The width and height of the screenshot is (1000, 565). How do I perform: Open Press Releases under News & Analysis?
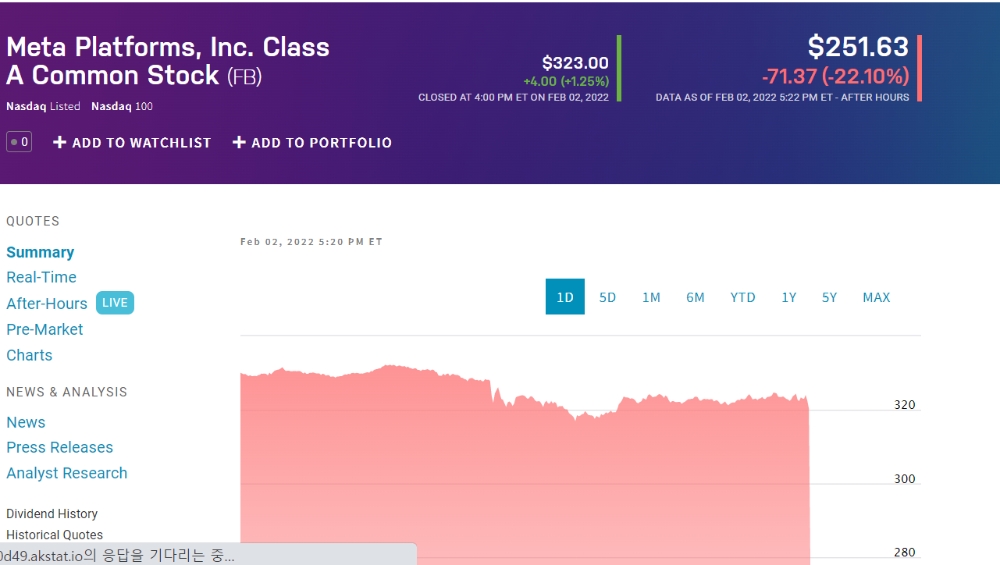click(59, 447)
